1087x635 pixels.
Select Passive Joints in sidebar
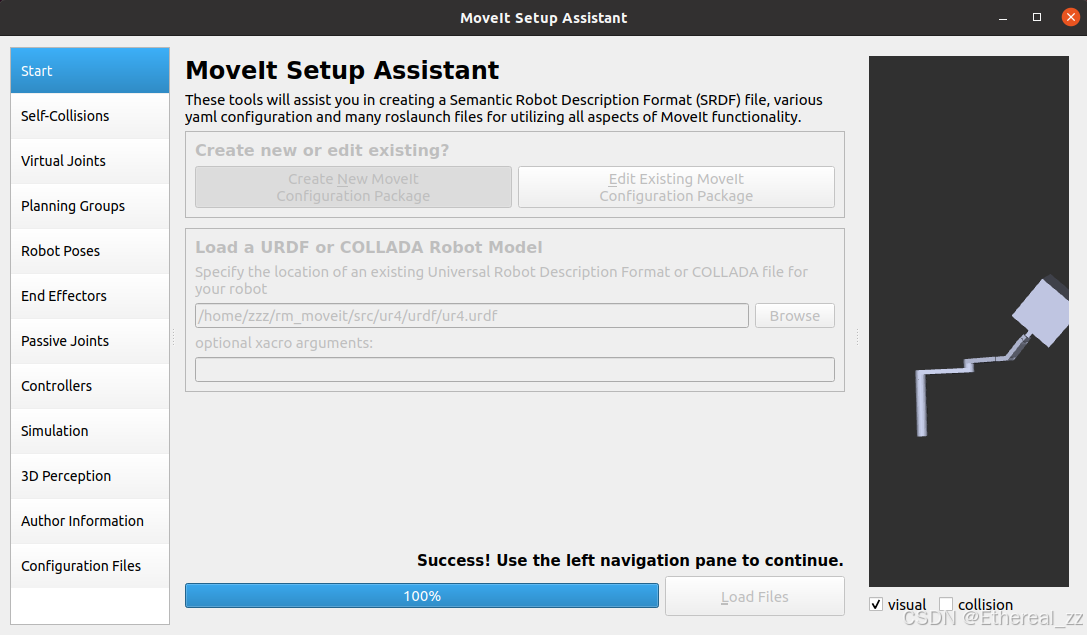(x=90, y=341)
